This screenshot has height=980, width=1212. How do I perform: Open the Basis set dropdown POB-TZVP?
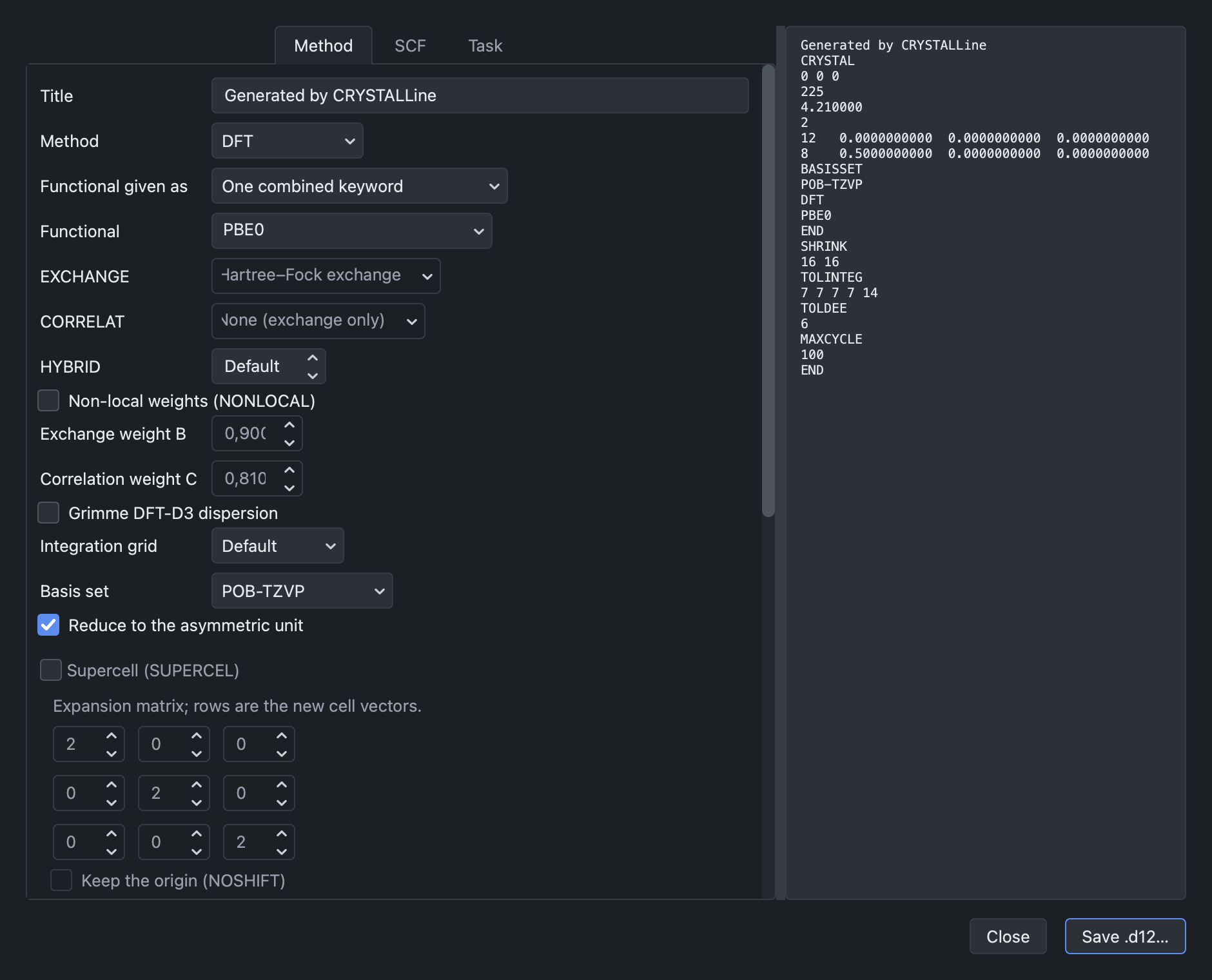(302, 591)
